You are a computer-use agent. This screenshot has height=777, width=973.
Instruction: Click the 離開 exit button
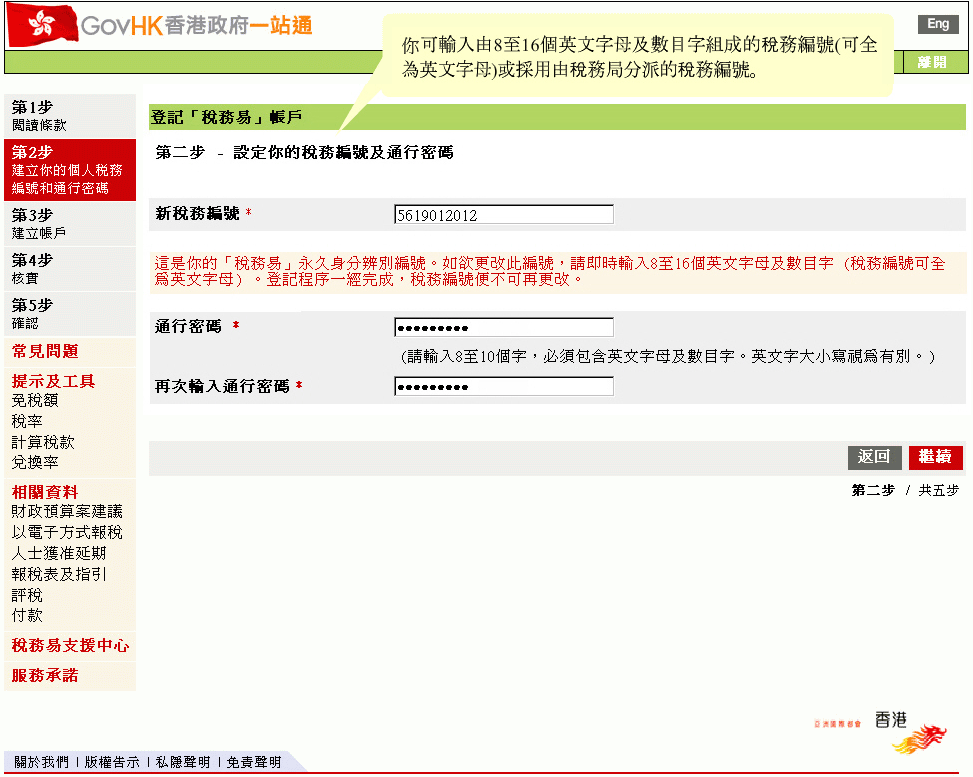[x=932, y=62]
